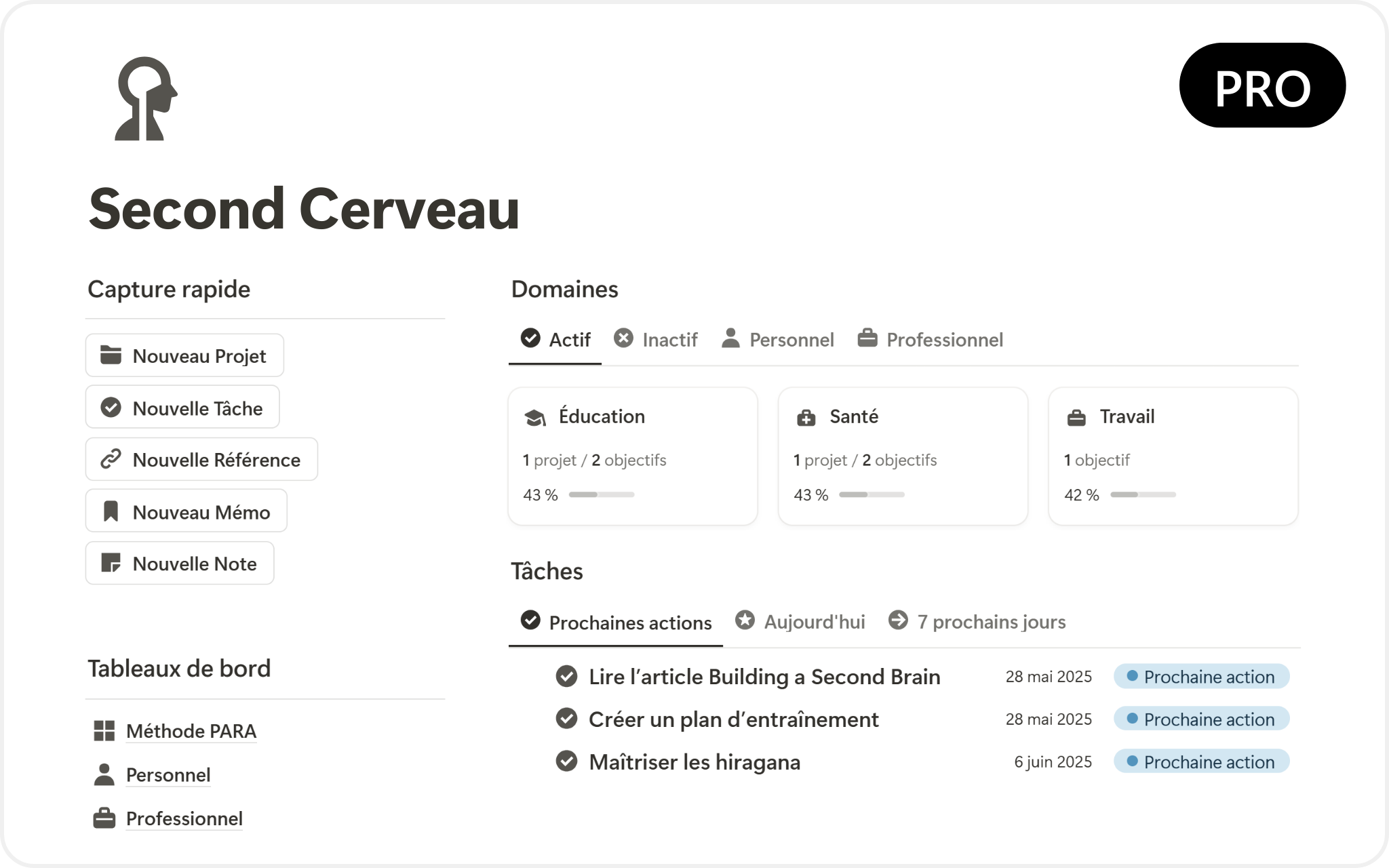The height and width of the screenshot is (868, 1389).
Task: Click the Prochaine action tag for hiragana task
Action: pyautogui.click(x=1201, y=762)
